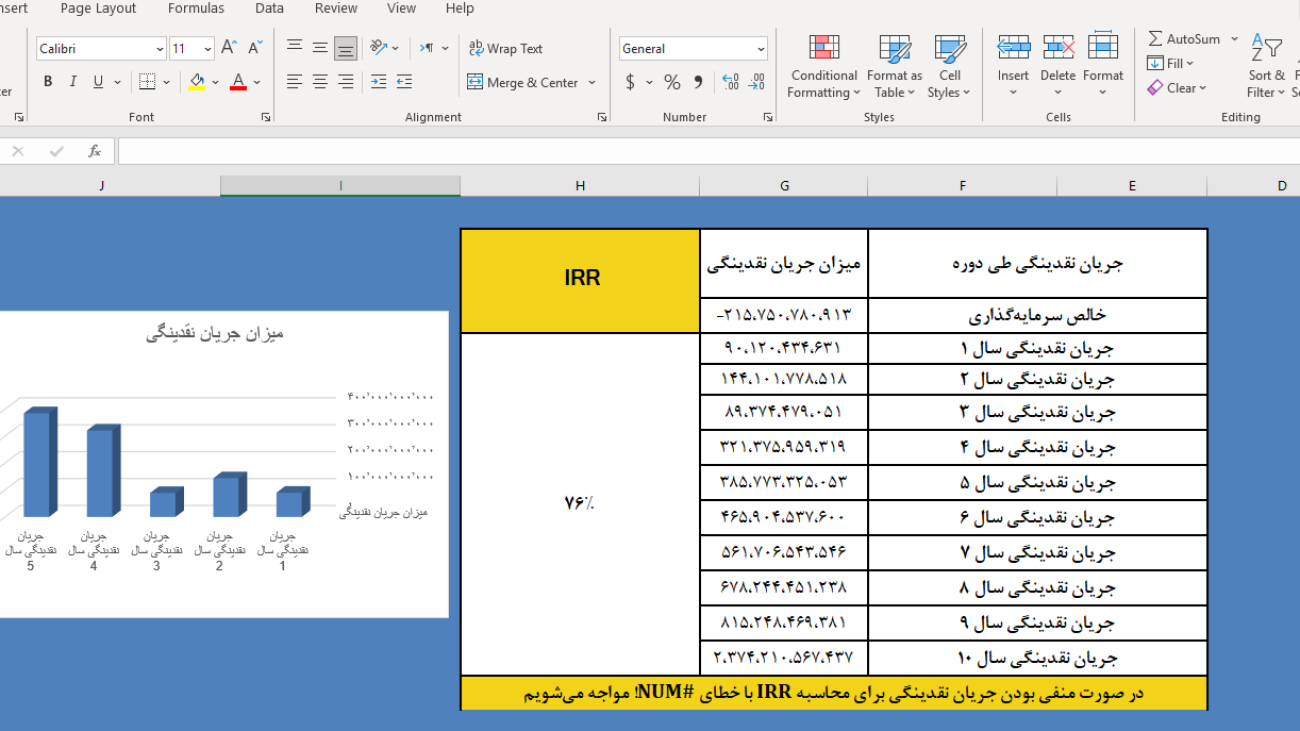This screenshot has height=731, width=1300.
Task: Open Conditional Formatting menu
Action: point(823,66)
